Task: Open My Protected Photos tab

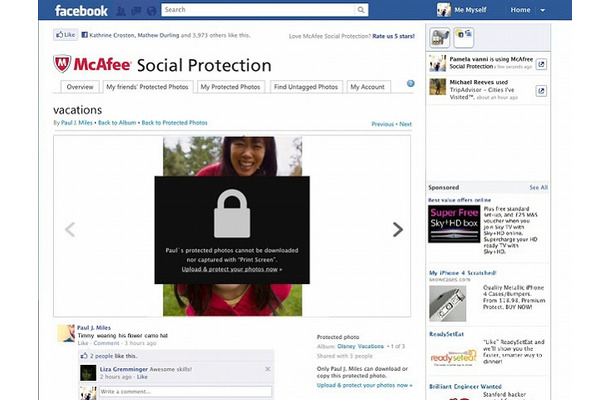Action: click(230, 87)
